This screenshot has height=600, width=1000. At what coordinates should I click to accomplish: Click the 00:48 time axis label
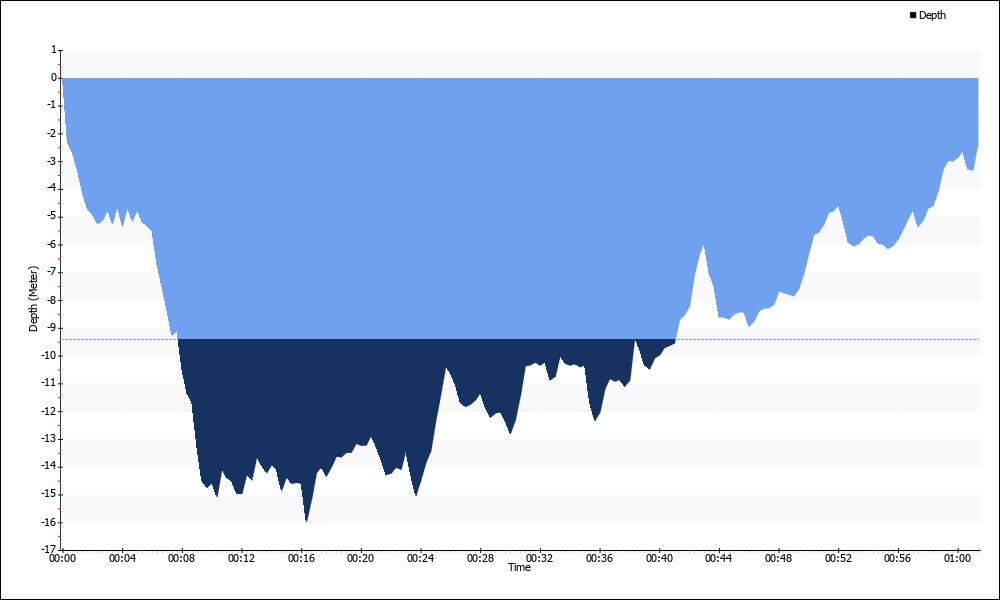pos(779,558)
